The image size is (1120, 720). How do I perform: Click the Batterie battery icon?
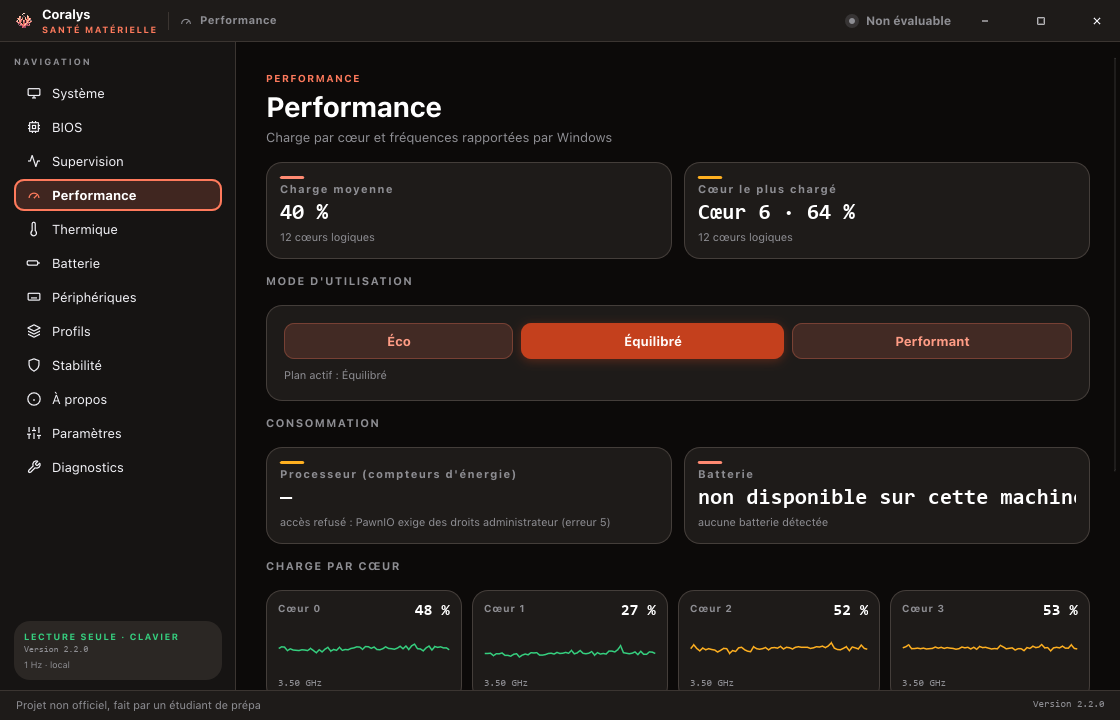34,264
